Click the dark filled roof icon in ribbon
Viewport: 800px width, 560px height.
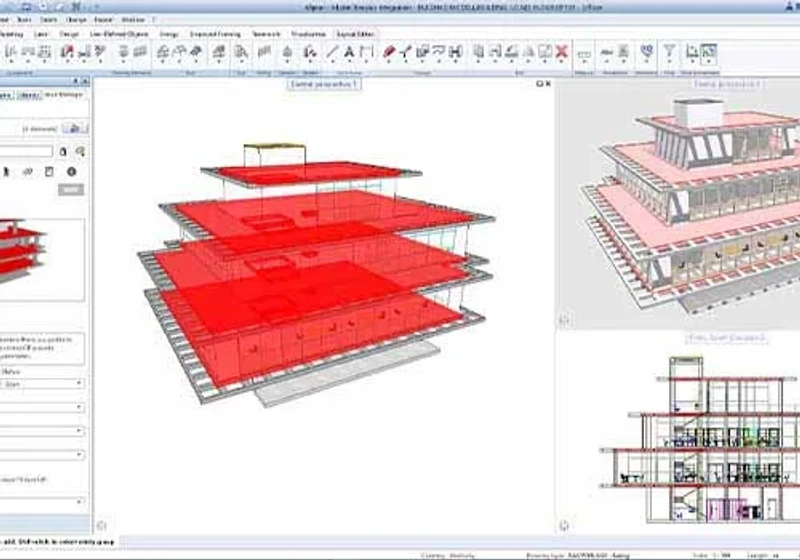click(196, 52)
